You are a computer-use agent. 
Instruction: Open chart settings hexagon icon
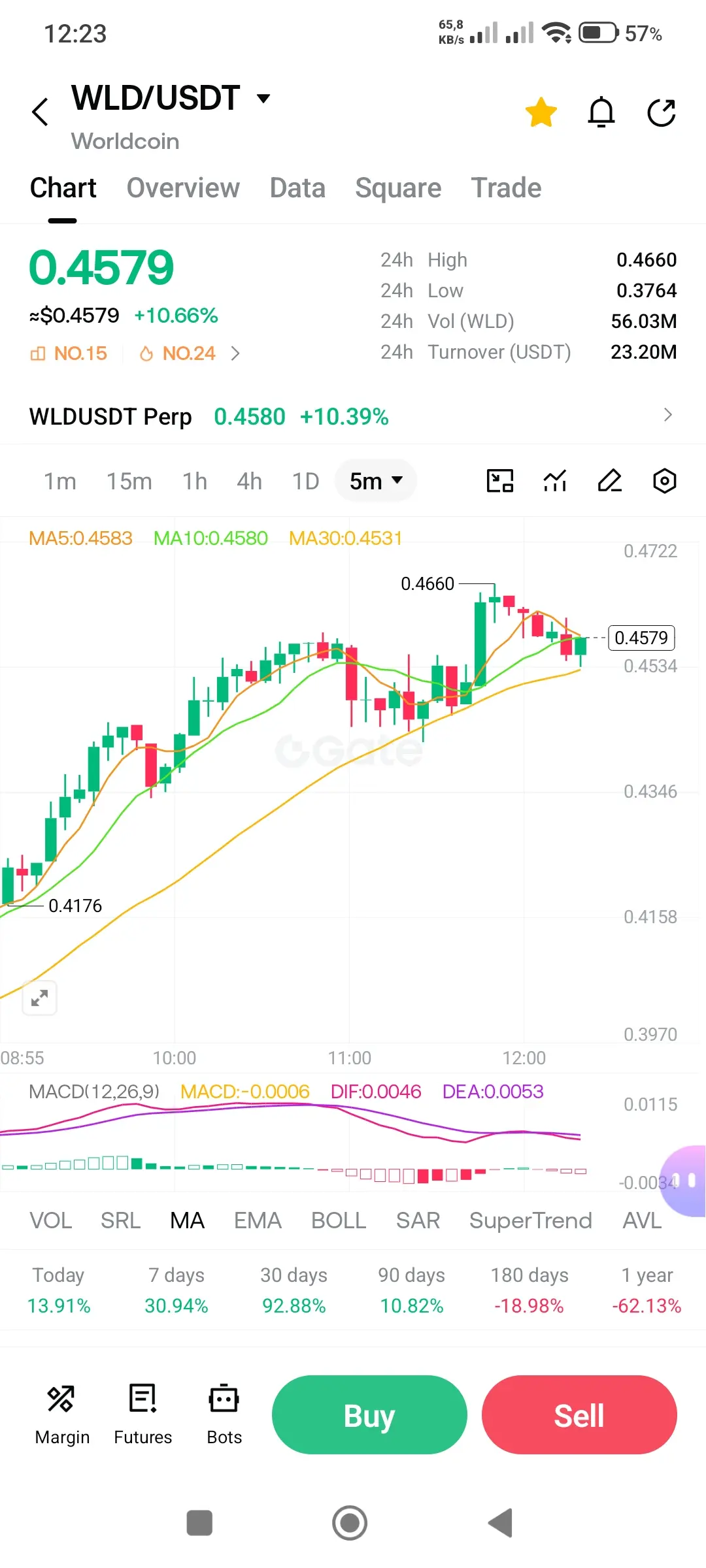(x=664, y=481)
